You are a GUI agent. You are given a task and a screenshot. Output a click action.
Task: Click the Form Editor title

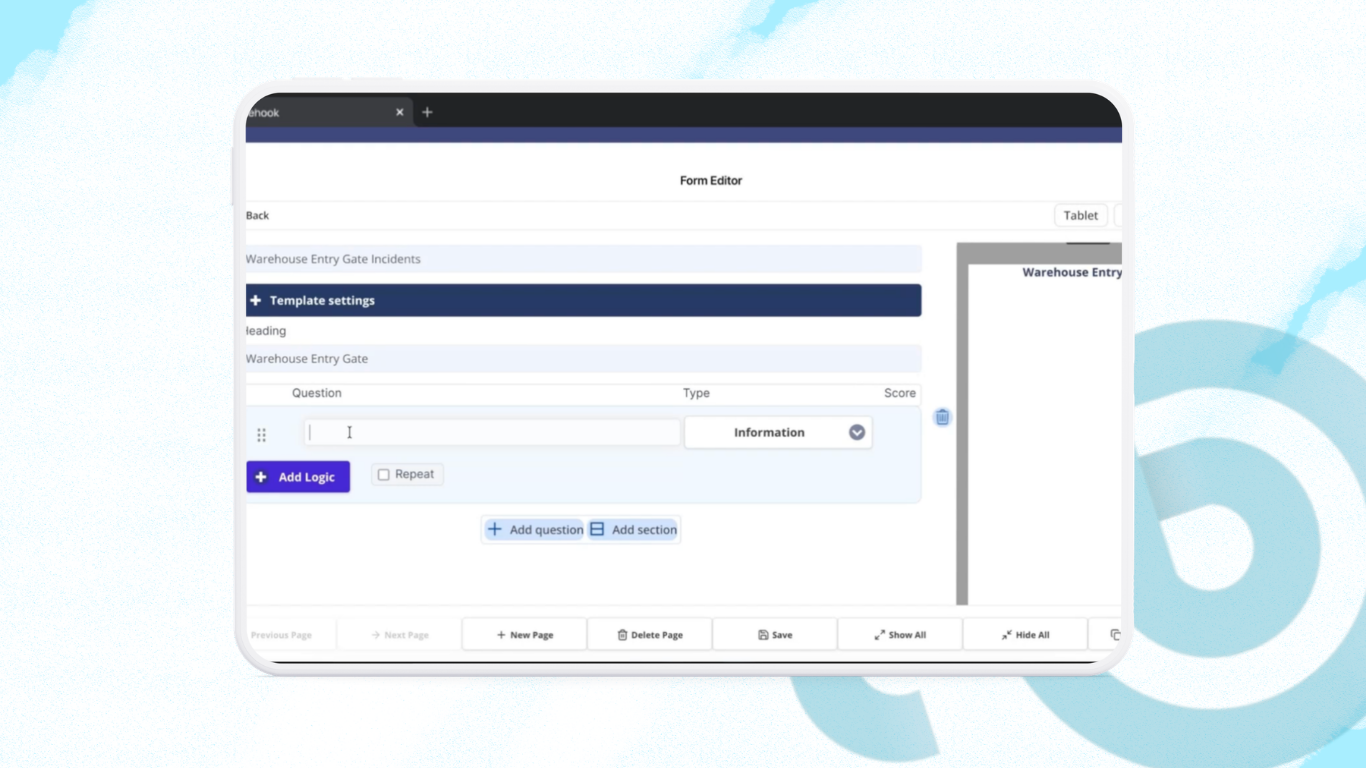[711, 181]
